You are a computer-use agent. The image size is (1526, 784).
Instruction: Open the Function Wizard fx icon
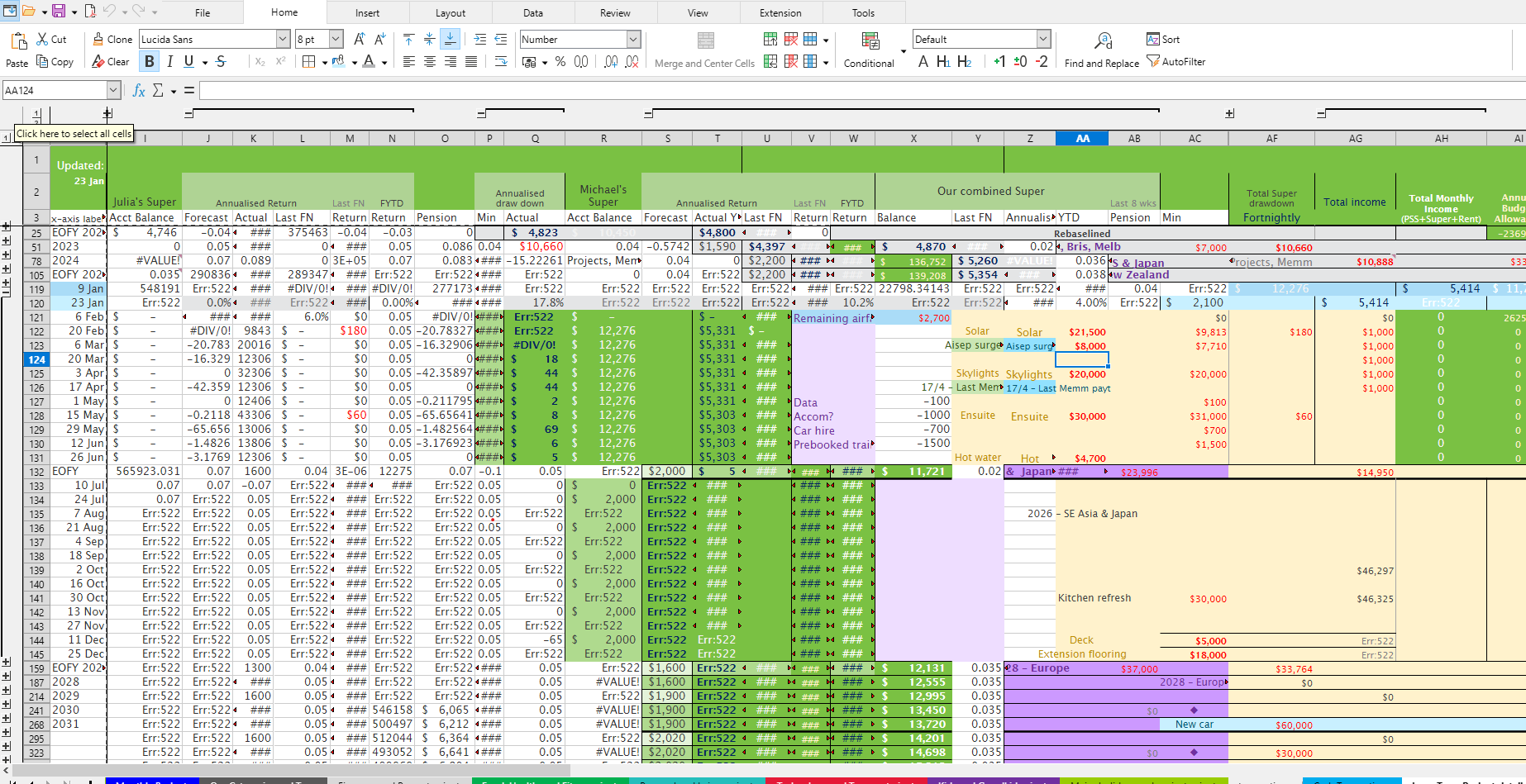coord(139,90)
